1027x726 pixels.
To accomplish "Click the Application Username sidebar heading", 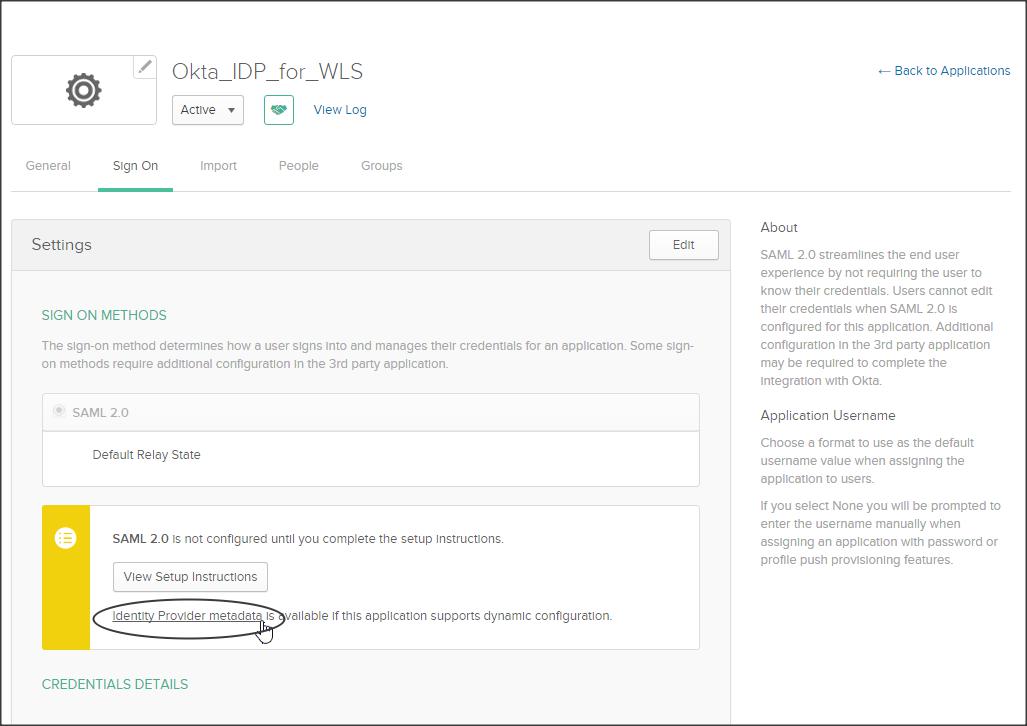I will coord(828,415).
